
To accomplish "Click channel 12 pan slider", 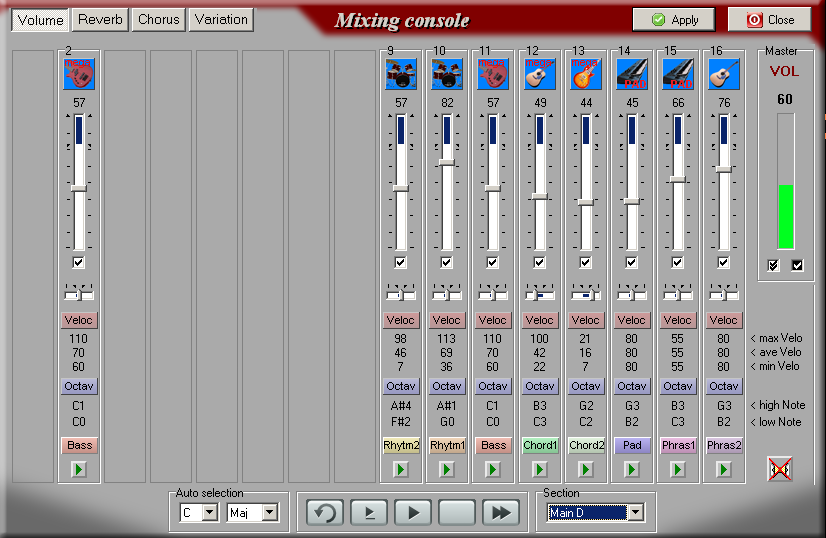I will (x=539, y=294).
